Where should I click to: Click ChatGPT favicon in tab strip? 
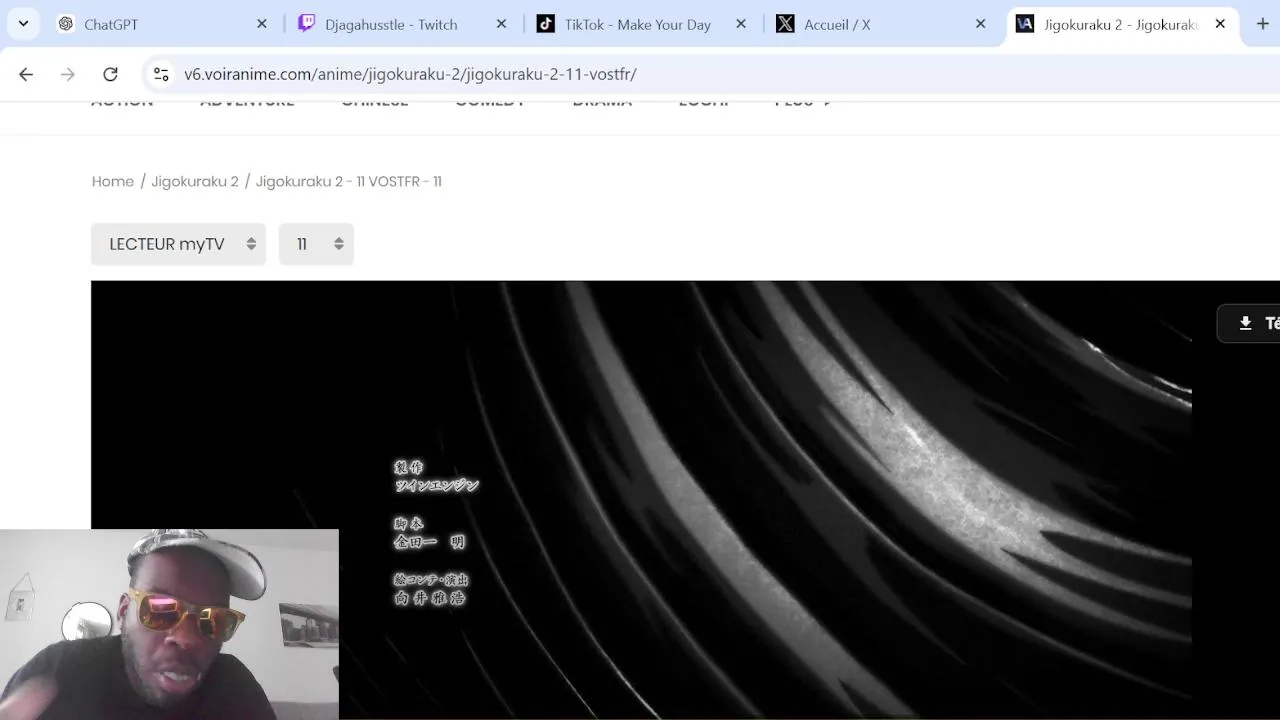[x=66, y=24]
